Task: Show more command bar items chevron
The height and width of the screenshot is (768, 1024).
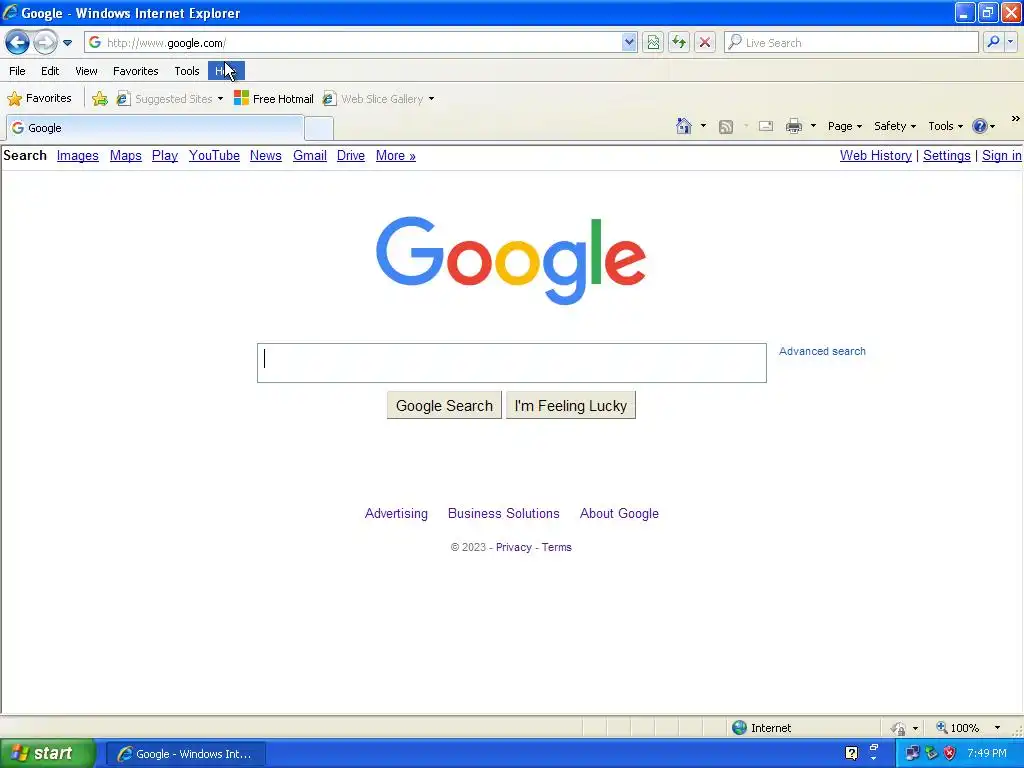Action: point(1016,119)
